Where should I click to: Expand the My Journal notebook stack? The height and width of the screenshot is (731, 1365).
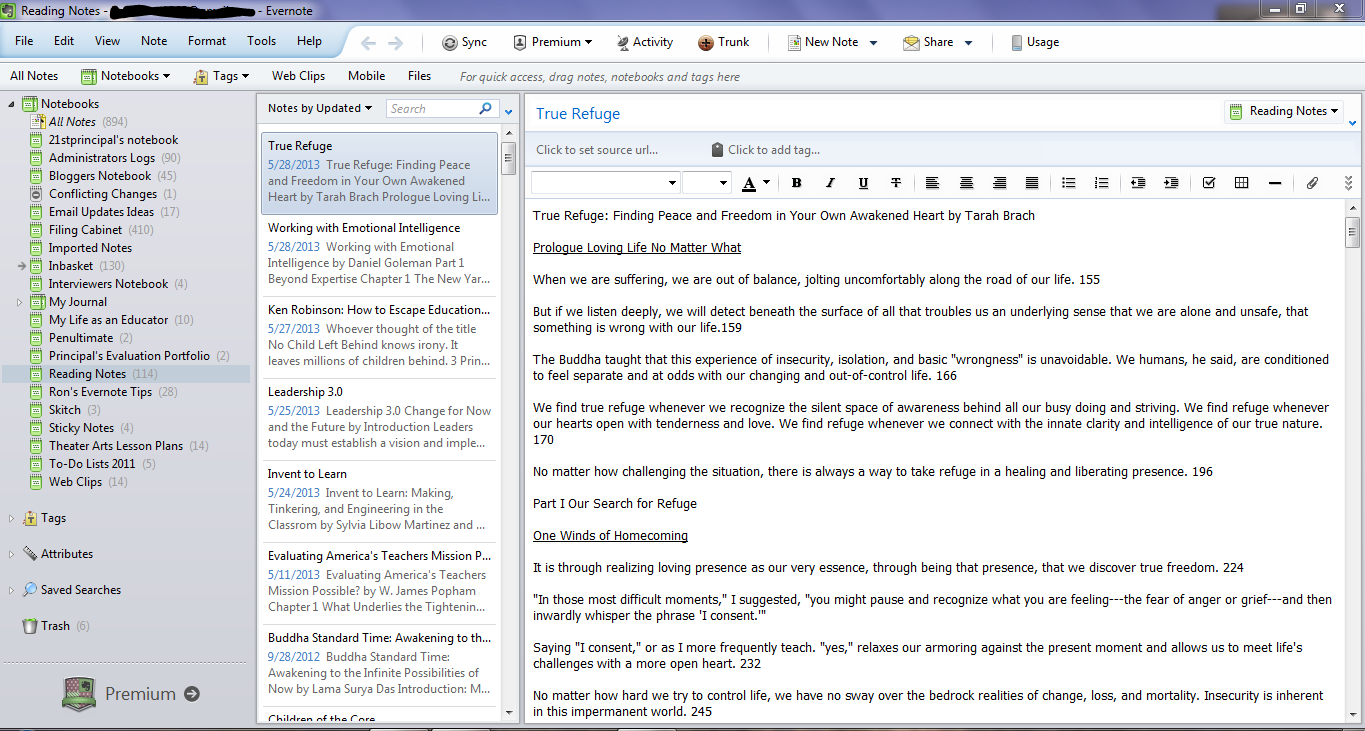click(19, 302)
